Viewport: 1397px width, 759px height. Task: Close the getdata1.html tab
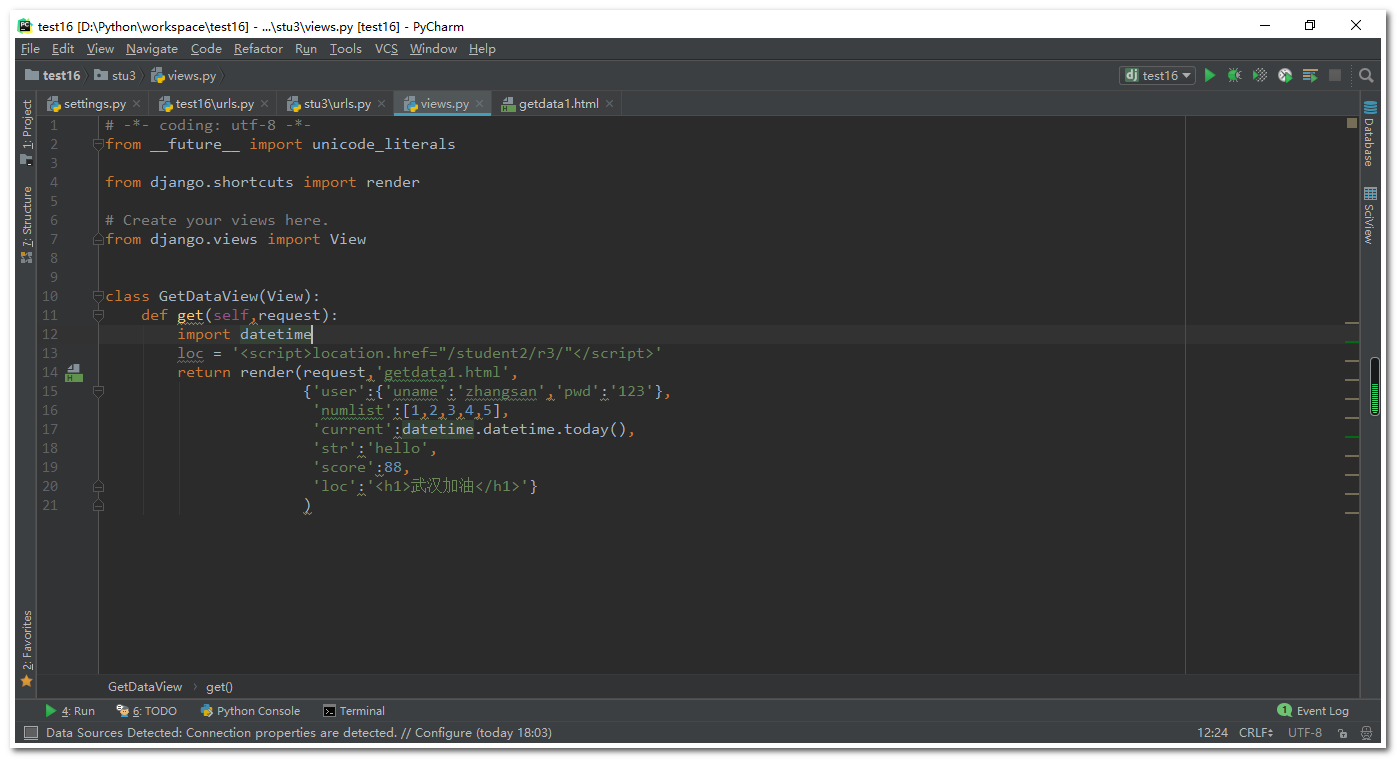click(x=610, y=104)
